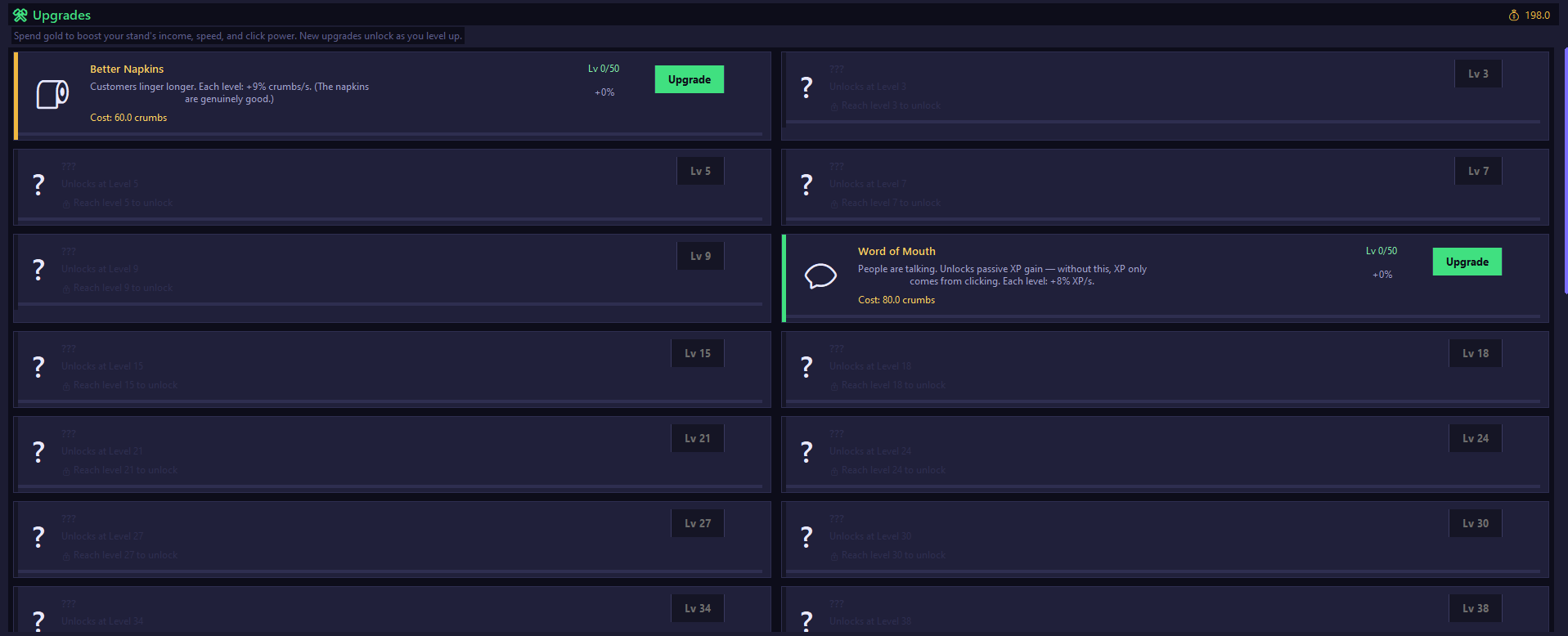Click the "Cost: 80.0 crumbs" label
1568x636 pixels.
click(x=896, y=300)
